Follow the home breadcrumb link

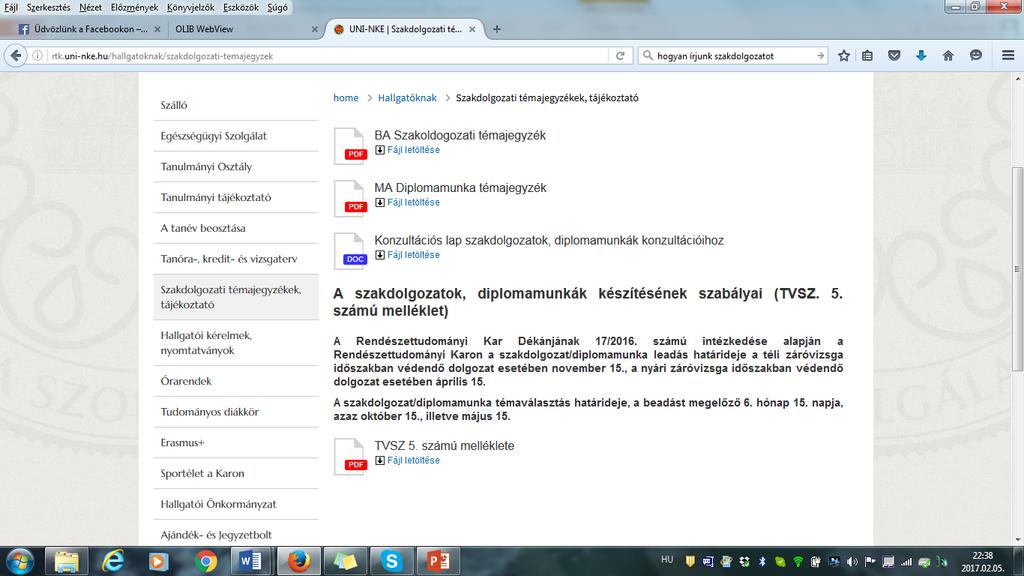coord(345,97)
